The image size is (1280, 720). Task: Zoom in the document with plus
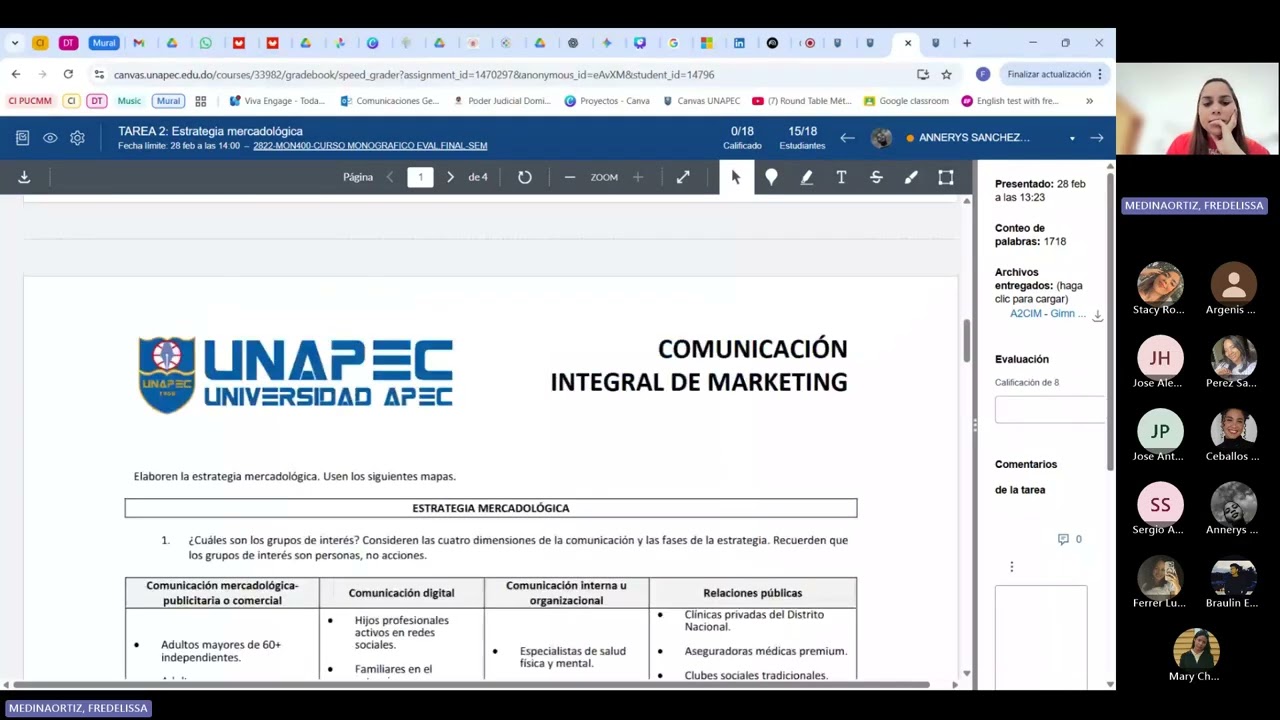click(x=638, y=177)
